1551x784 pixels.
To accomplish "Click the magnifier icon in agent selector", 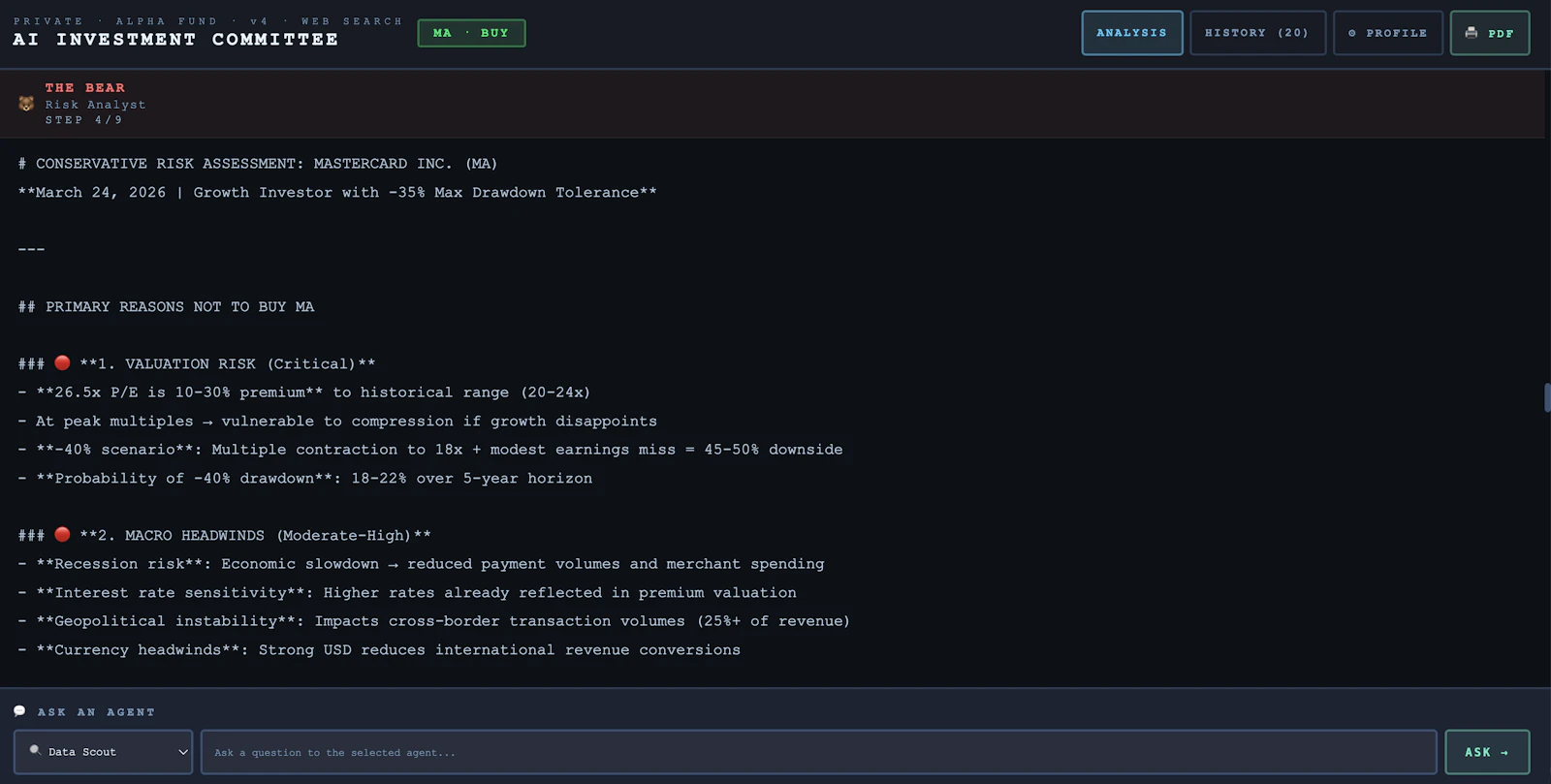I will [36, 751].
